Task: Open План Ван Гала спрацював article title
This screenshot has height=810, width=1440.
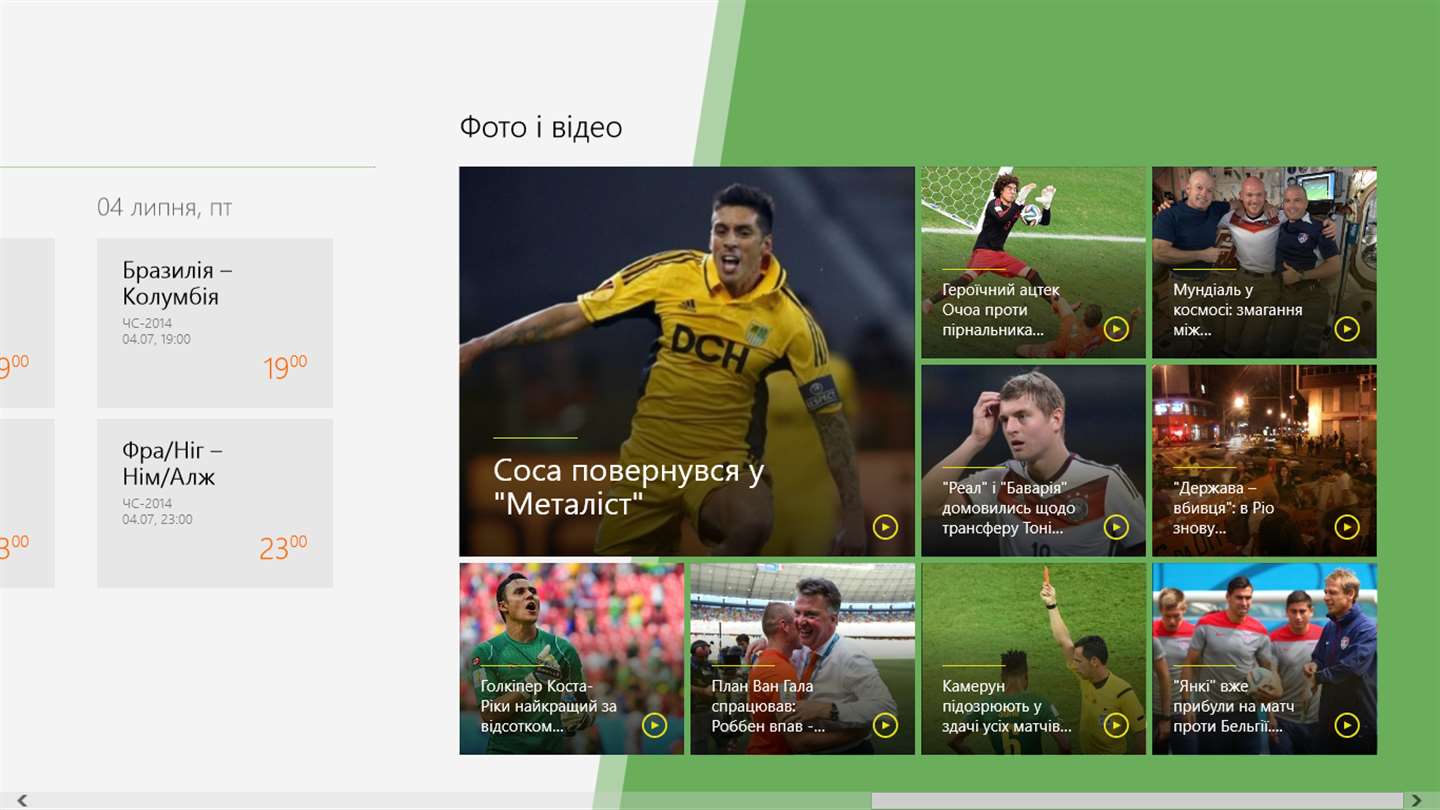Action: click(x=768, y=706)
